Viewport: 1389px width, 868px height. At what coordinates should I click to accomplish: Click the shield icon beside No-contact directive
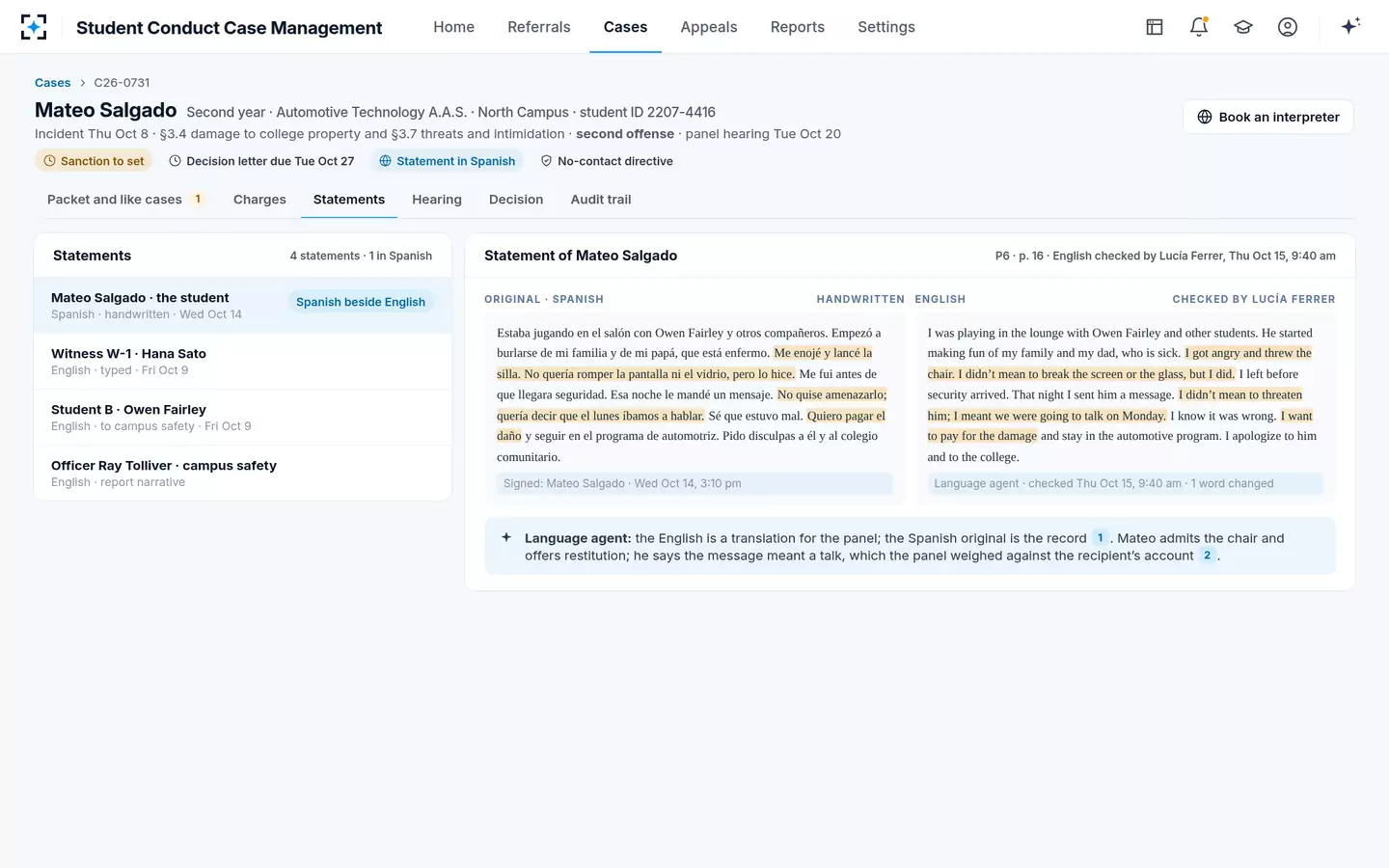[x=546, y=161]
